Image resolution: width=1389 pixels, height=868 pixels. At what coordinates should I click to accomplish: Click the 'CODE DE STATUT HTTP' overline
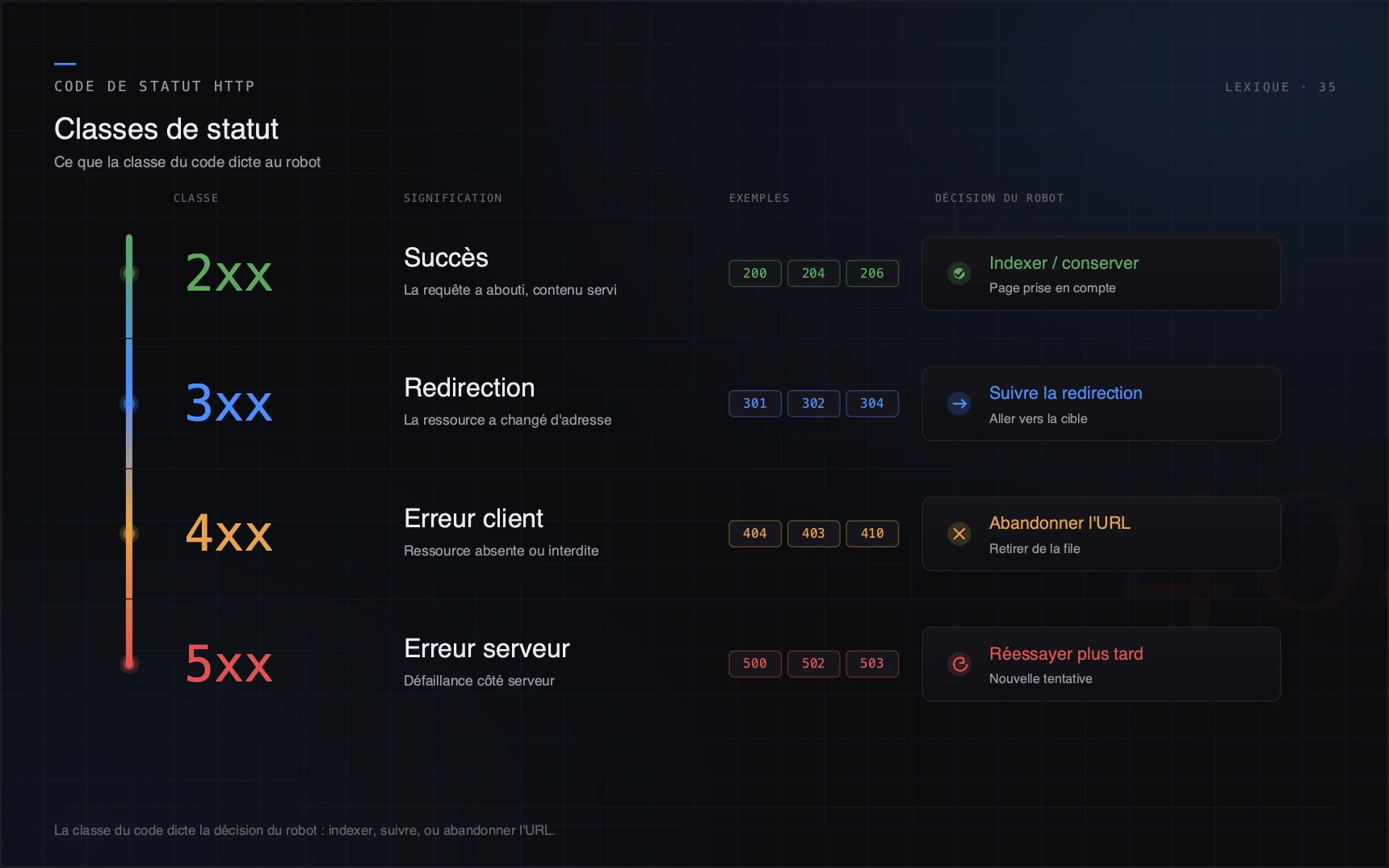point(154,86)
